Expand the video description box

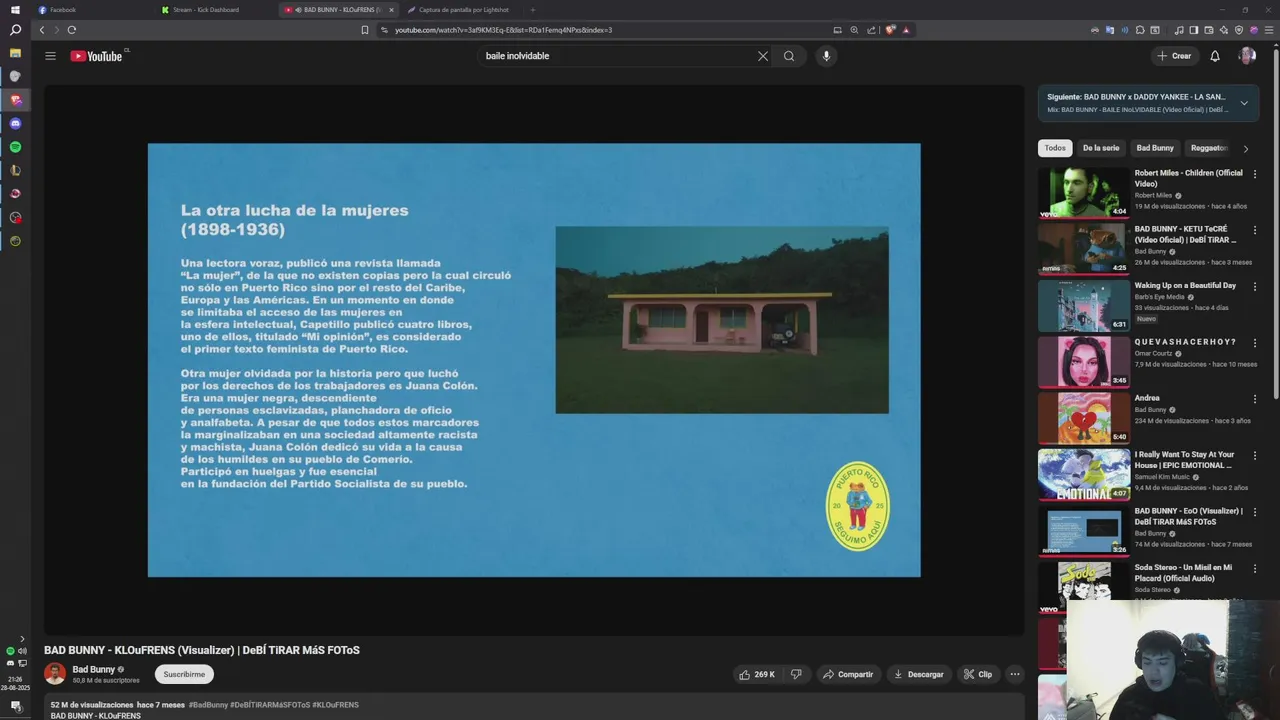coord(534,707)
